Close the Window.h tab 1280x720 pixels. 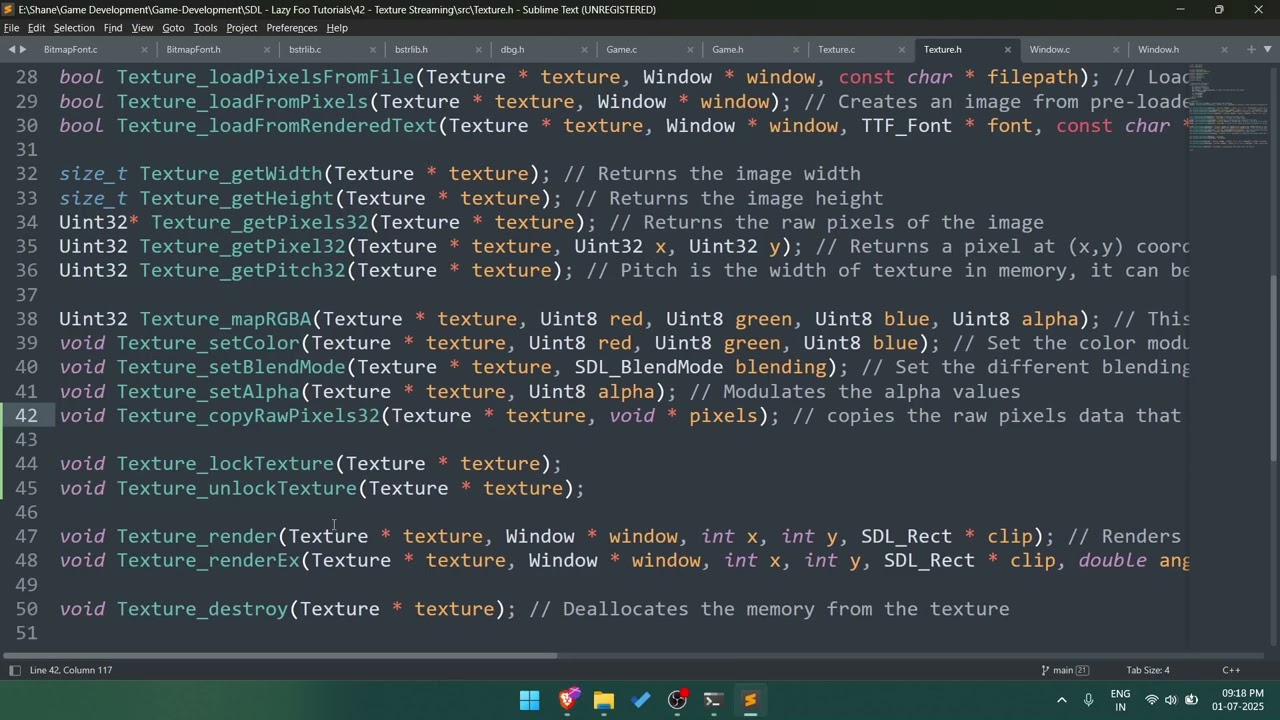pos(1224,49)
